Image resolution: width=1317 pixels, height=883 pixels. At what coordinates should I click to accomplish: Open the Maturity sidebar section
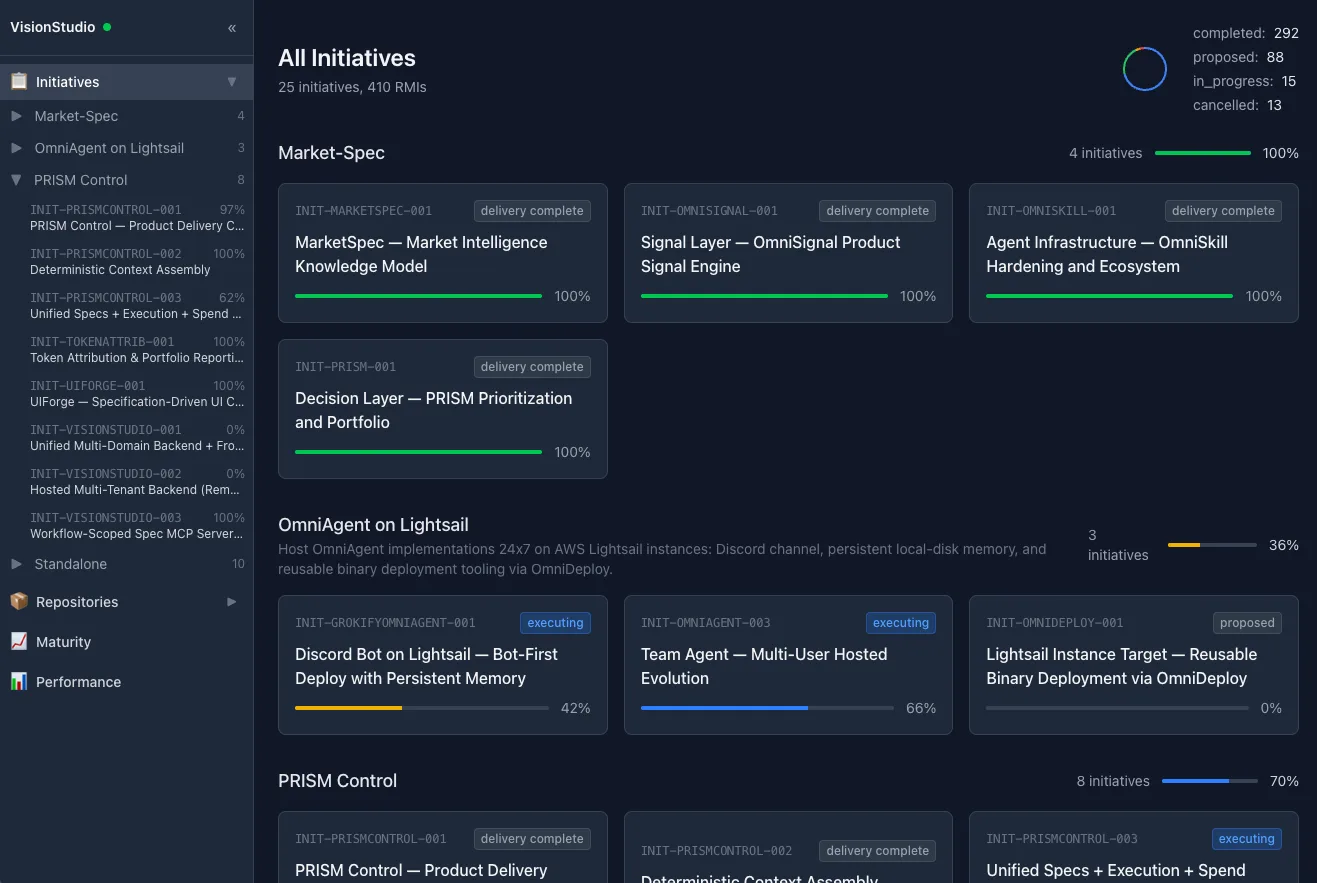click(x=126, y=642)
